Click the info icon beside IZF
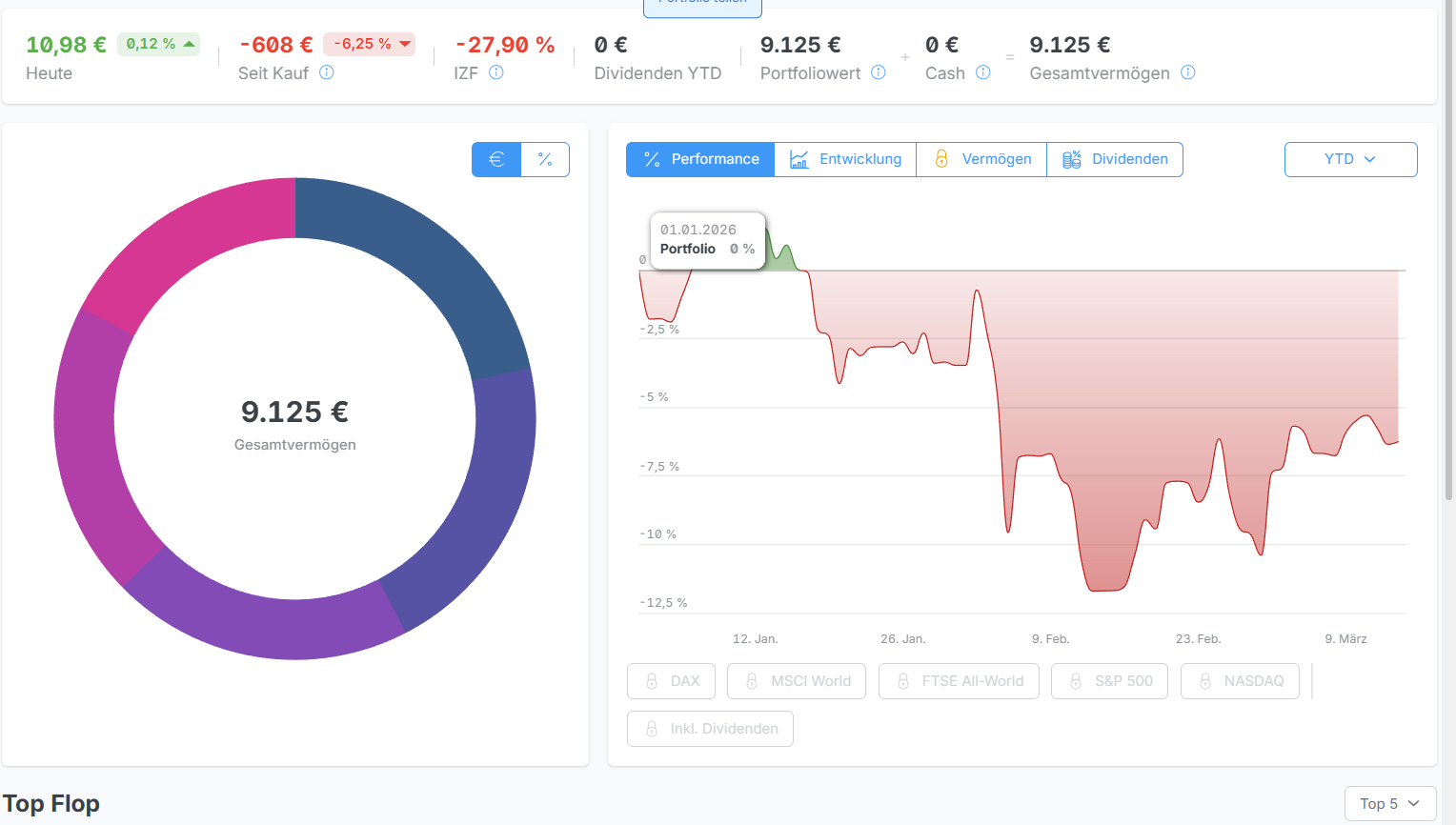This screenshot has width=1456, height=825. [x=496, y=72]
